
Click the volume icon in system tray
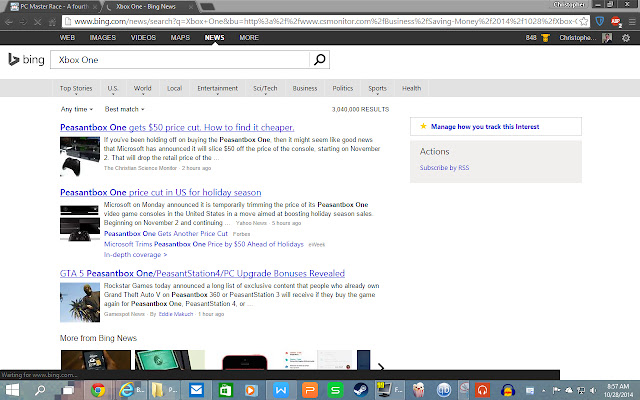coord(593,391)
